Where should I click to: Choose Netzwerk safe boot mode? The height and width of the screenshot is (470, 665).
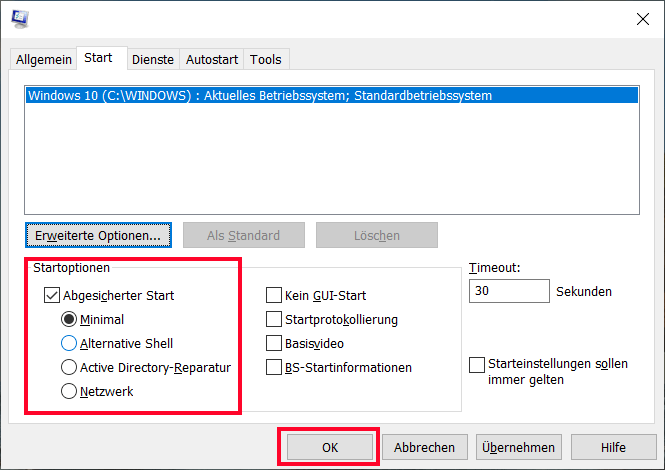click(x=69, y=391)
